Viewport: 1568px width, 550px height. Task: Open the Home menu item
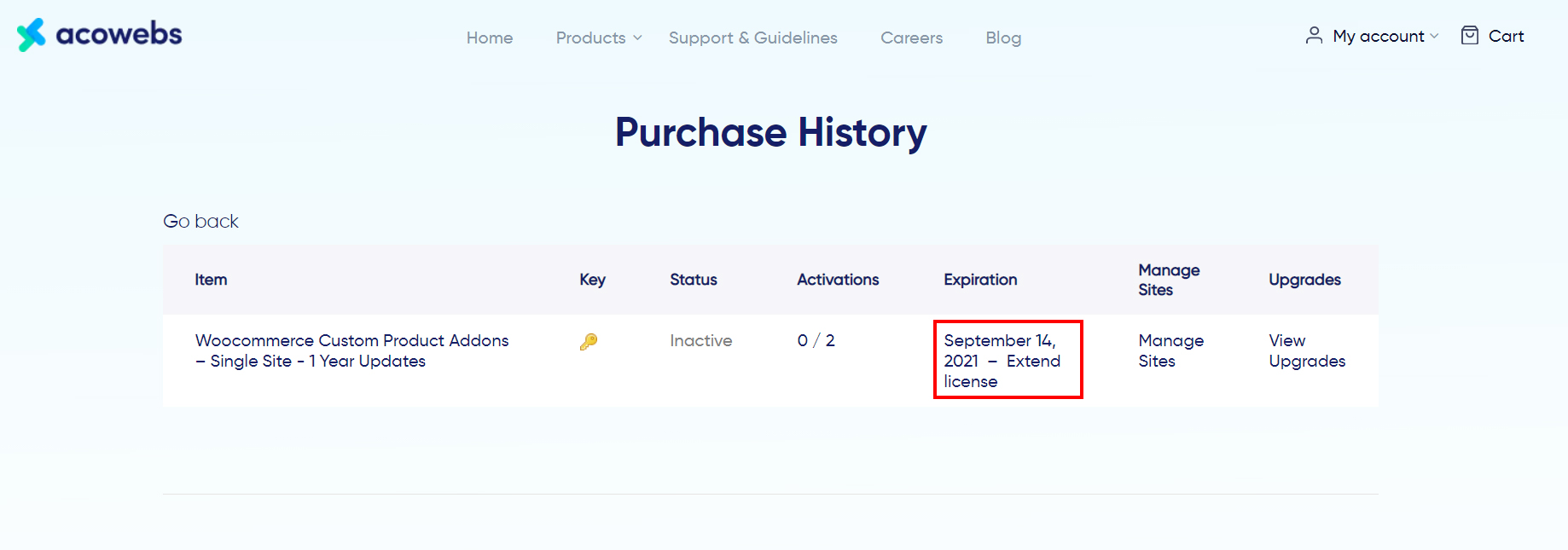coord(490,38)
